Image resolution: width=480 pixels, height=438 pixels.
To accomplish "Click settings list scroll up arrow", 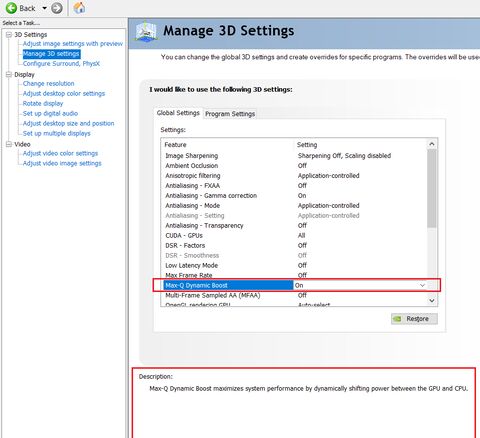I will pyautogui.click(x=432, y=144).
